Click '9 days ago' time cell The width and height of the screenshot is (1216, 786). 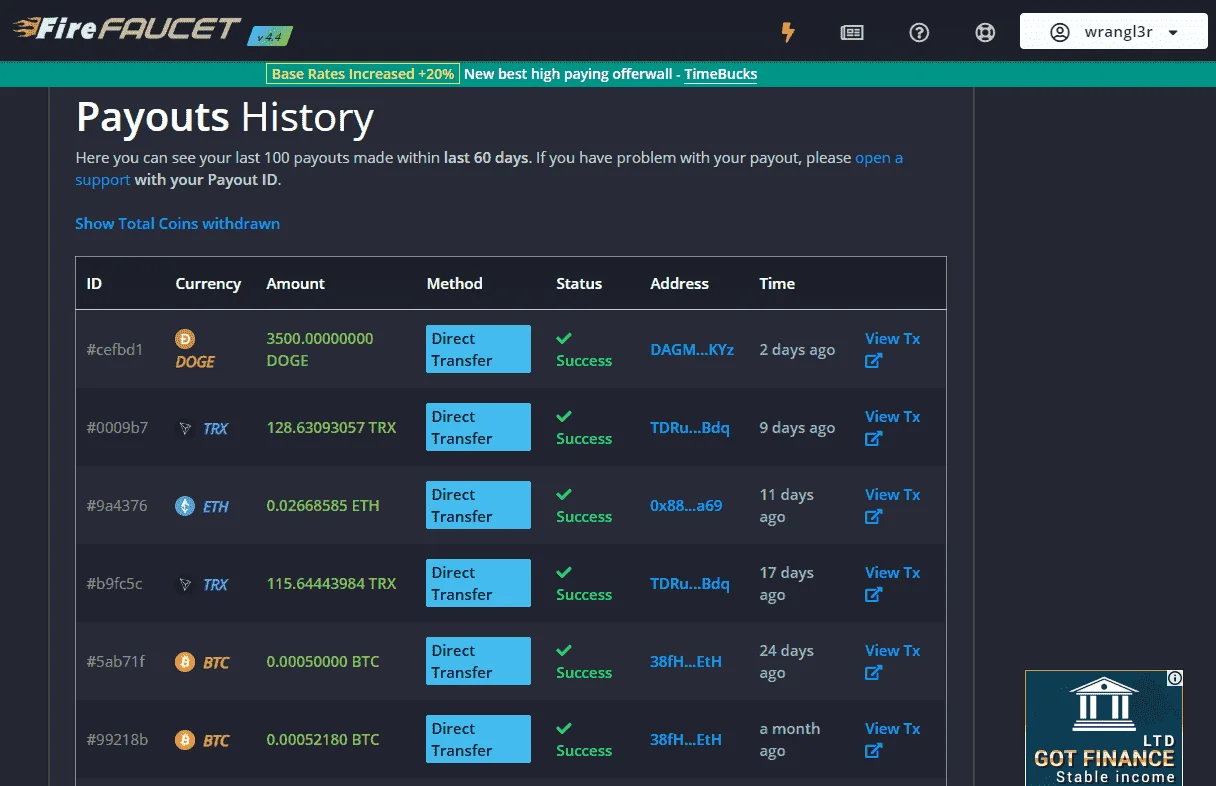point(797,427)
